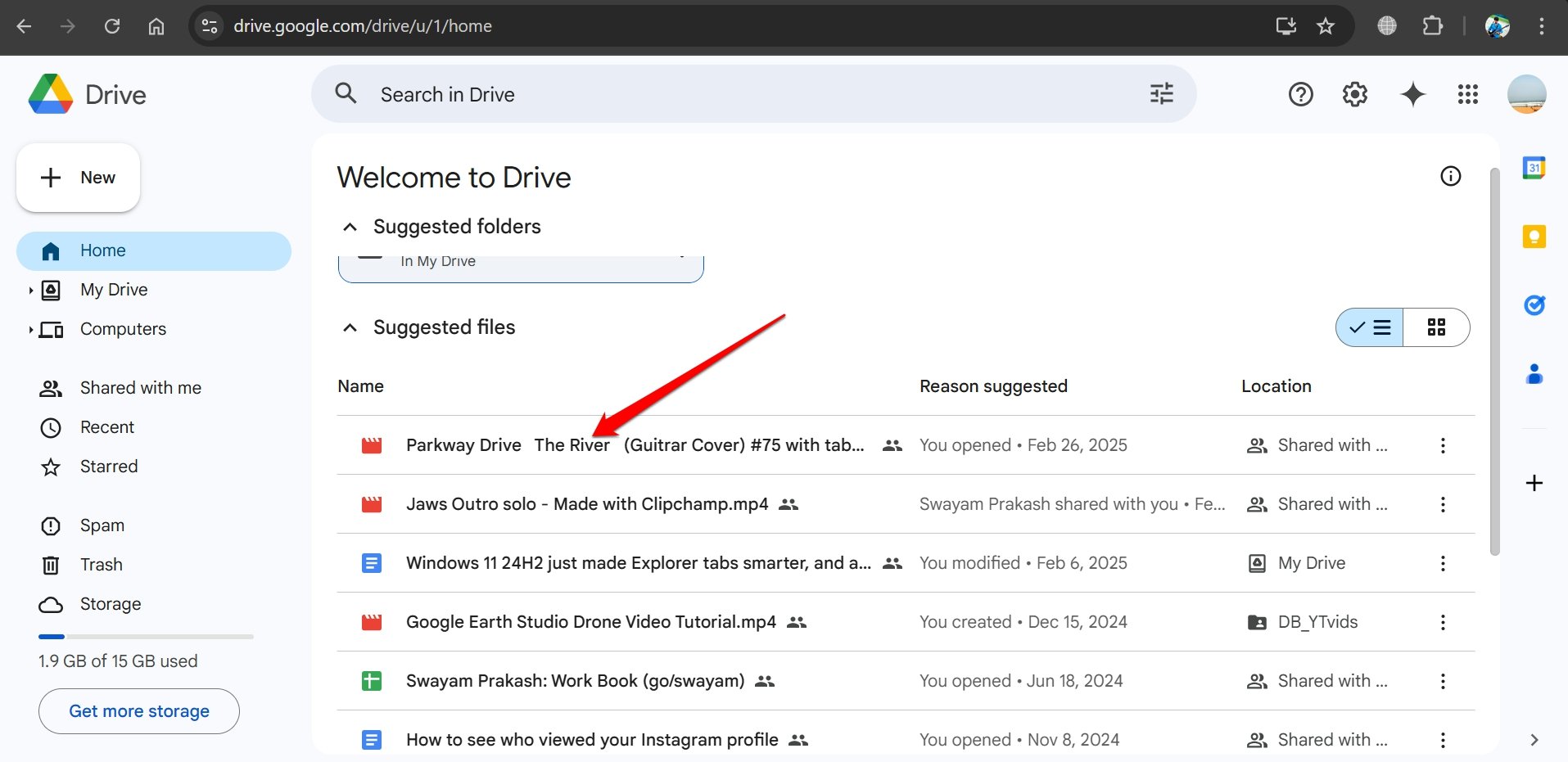Open Swayam Prakash Work Book spreadsheet

pos(576,681)
